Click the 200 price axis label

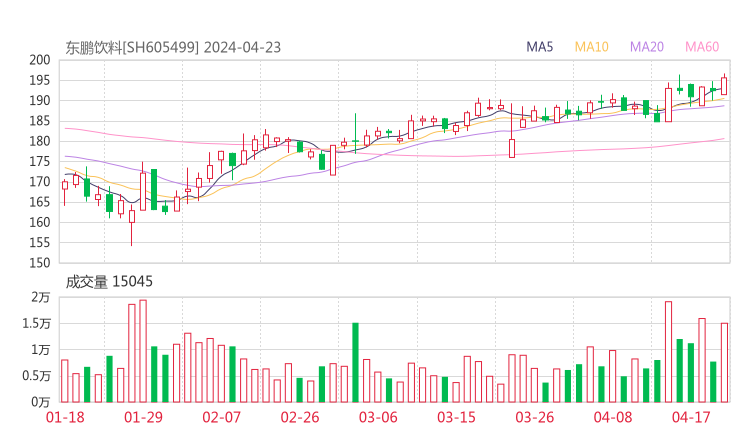[40, 60]
